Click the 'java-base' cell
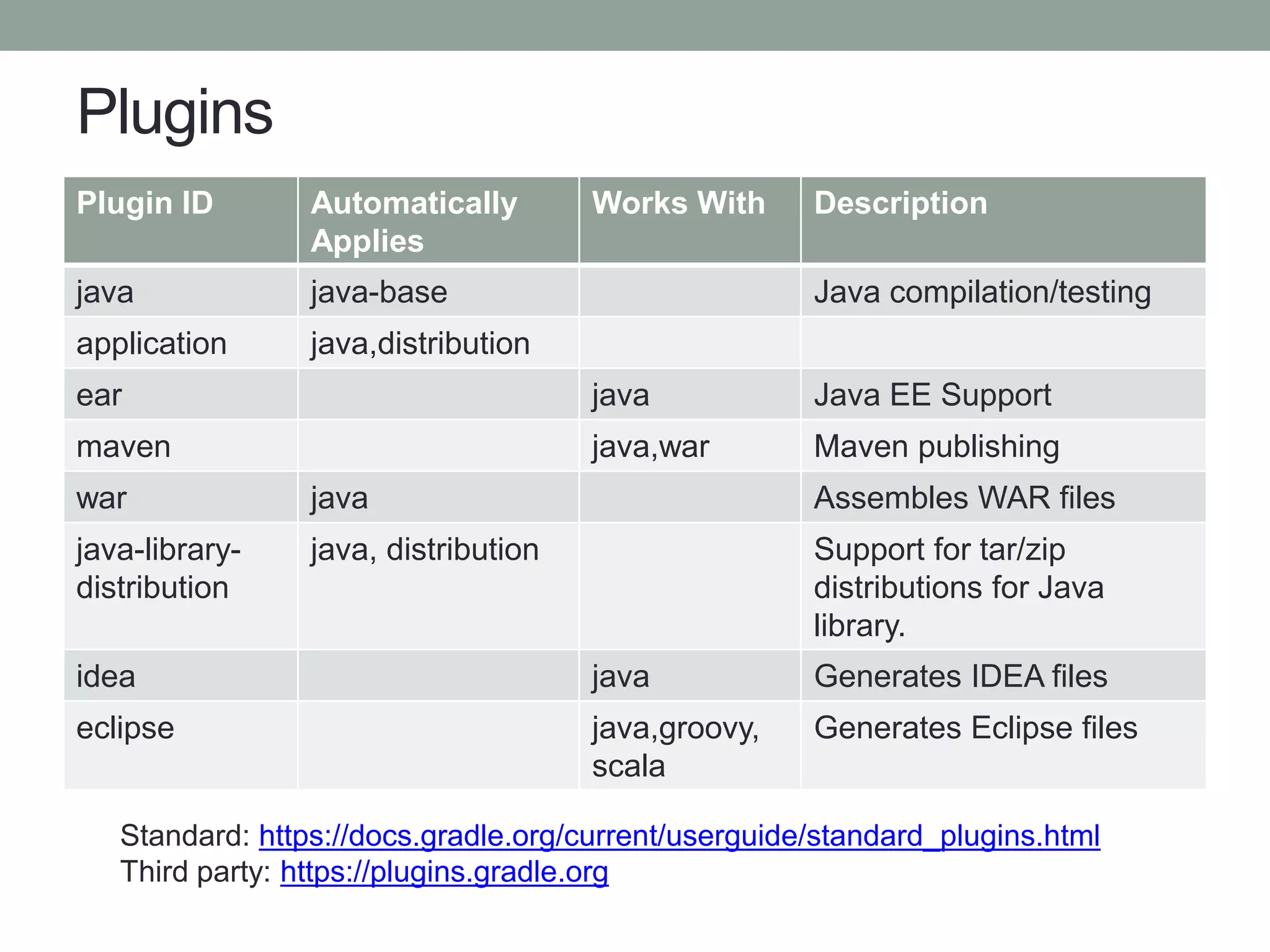 click(438, 292)
